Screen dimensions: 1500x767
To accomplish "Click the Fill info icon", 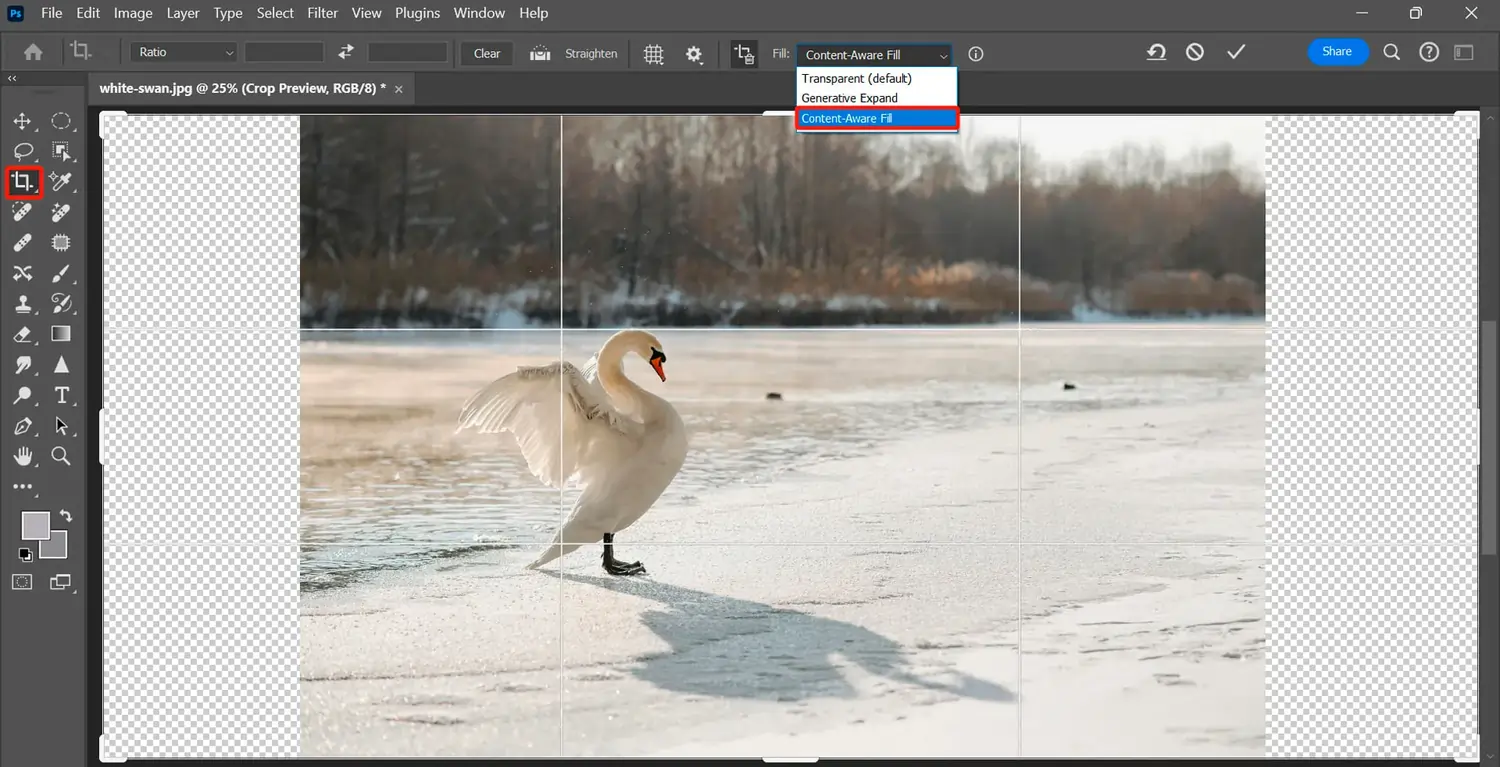I will [x=976, y=54].
